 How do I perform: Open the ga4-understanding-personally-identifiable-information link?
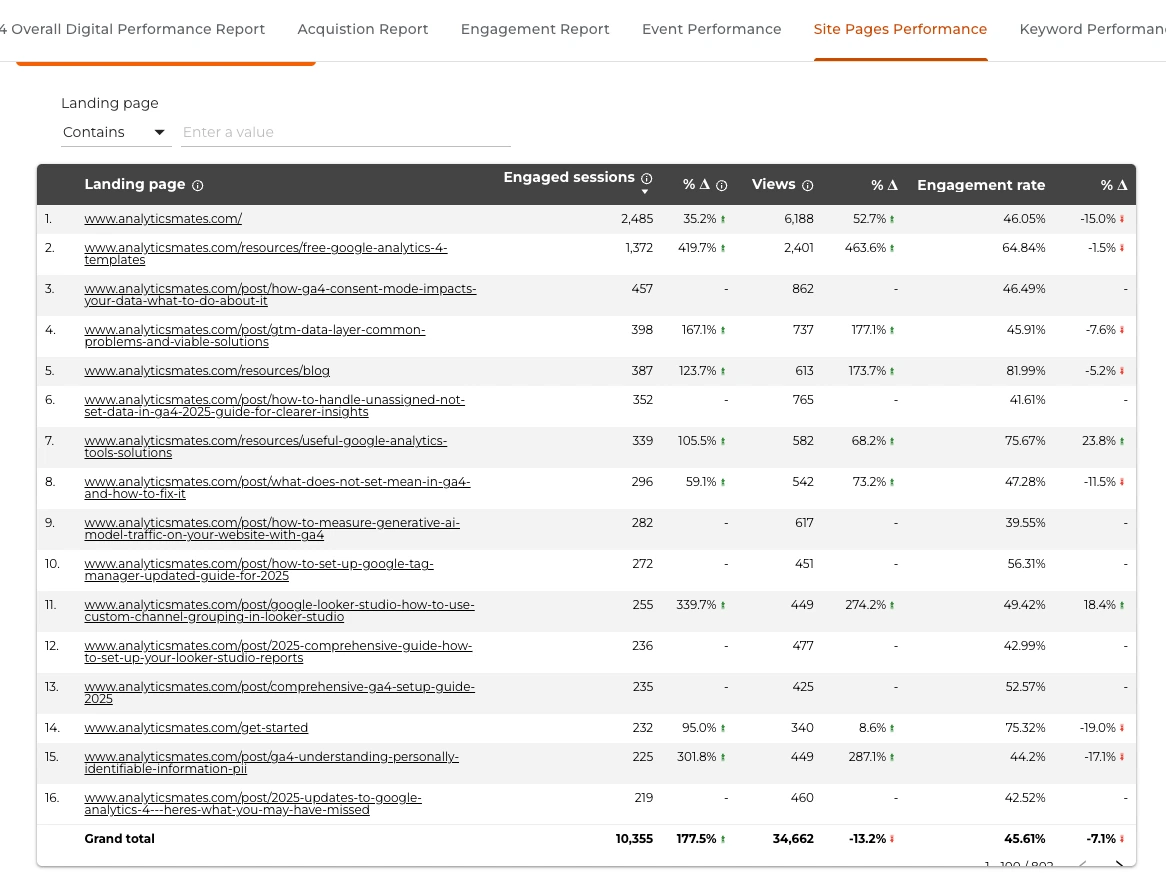pos(271,762)
